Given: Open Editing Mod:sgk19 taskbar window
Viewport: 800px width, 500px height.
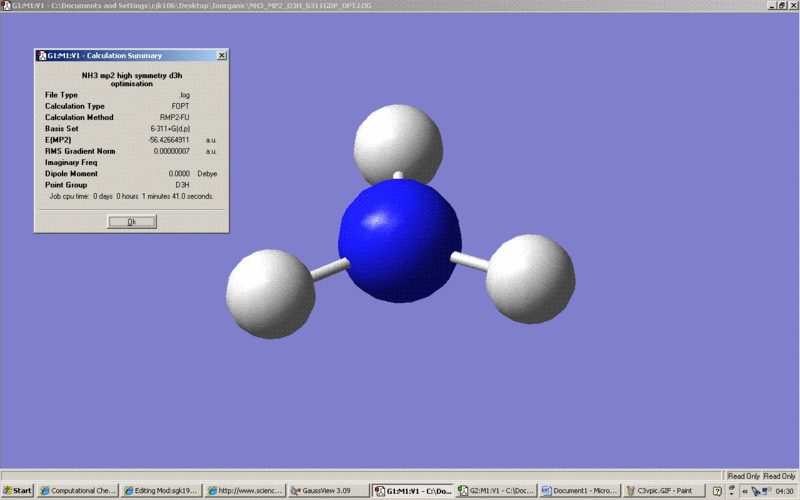Looking at the screenshot, I should 161,491.
